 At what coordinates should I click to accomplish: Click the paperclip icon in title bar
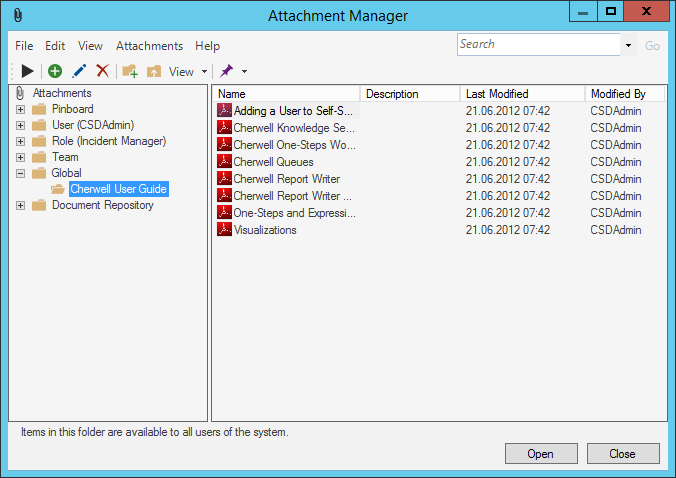[17, 16]
